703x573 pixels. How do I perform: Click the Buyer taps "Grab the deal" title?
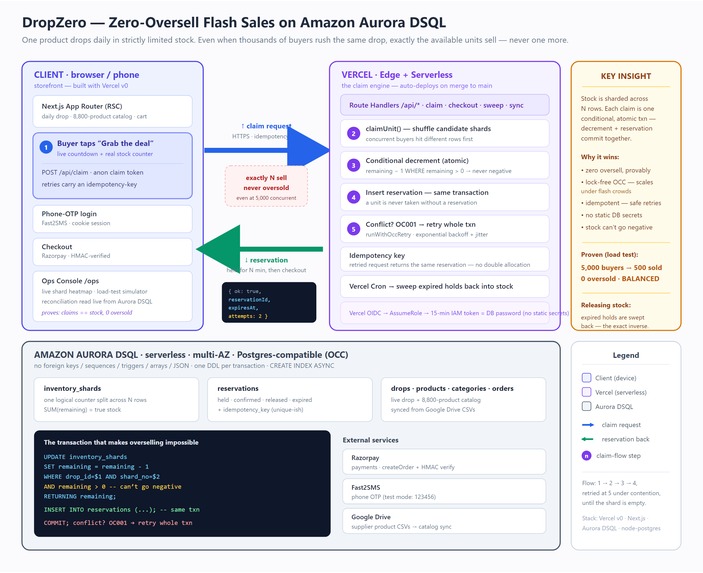105,143
